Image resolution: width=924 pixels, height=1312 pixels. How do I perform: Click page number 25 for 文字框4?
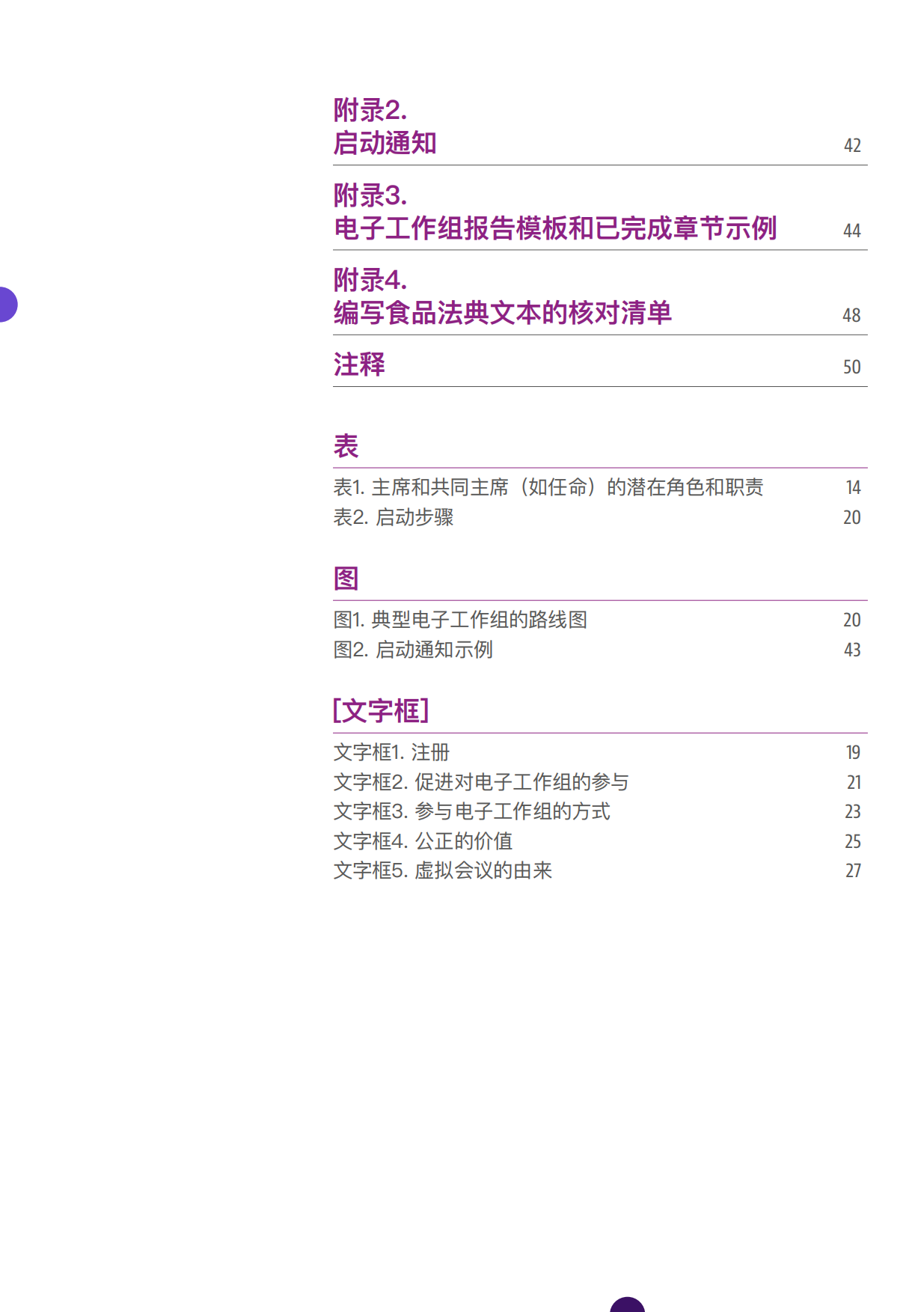coord(853,841)
